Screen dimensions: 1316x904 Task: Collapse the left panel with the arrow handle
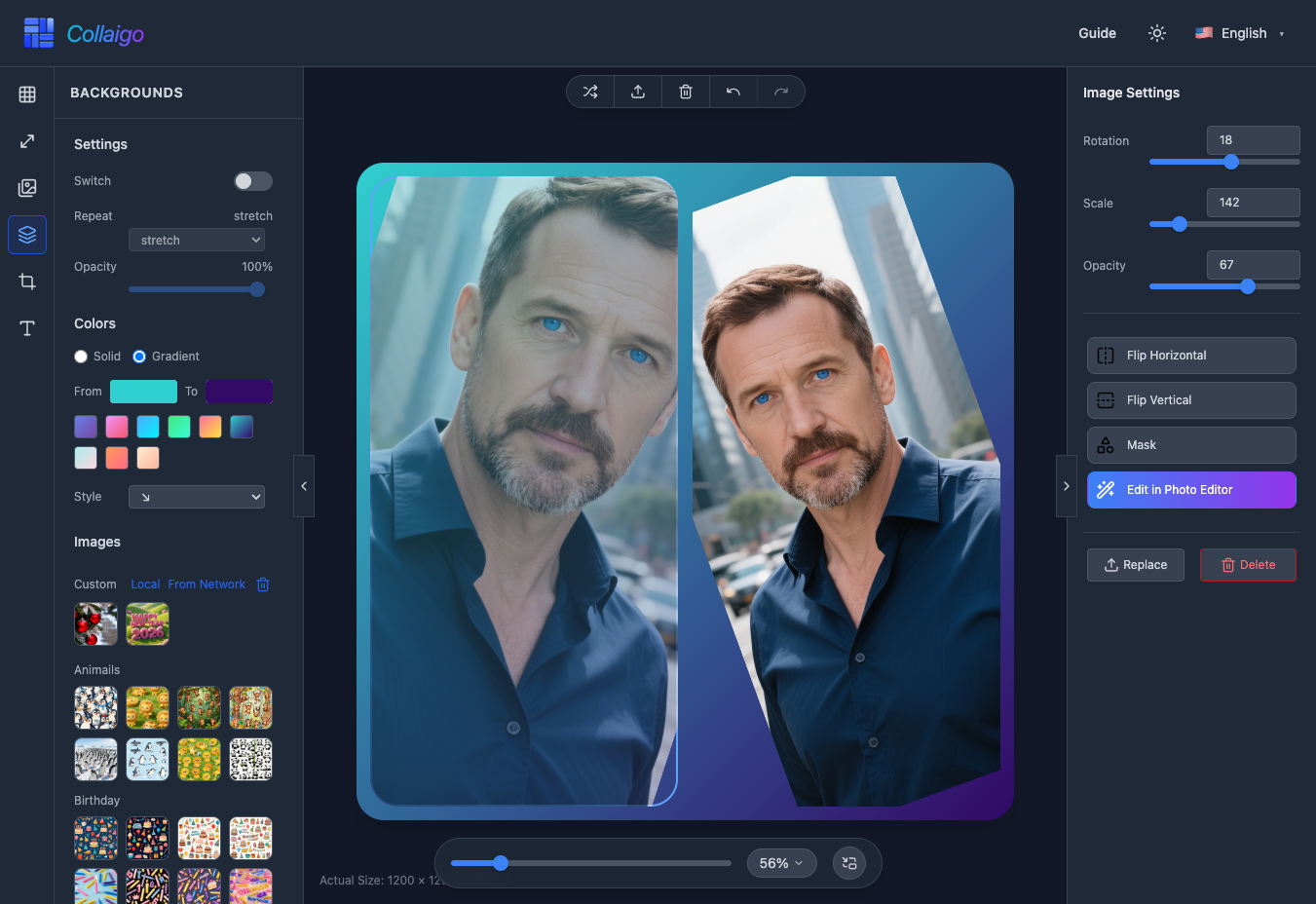304,486
